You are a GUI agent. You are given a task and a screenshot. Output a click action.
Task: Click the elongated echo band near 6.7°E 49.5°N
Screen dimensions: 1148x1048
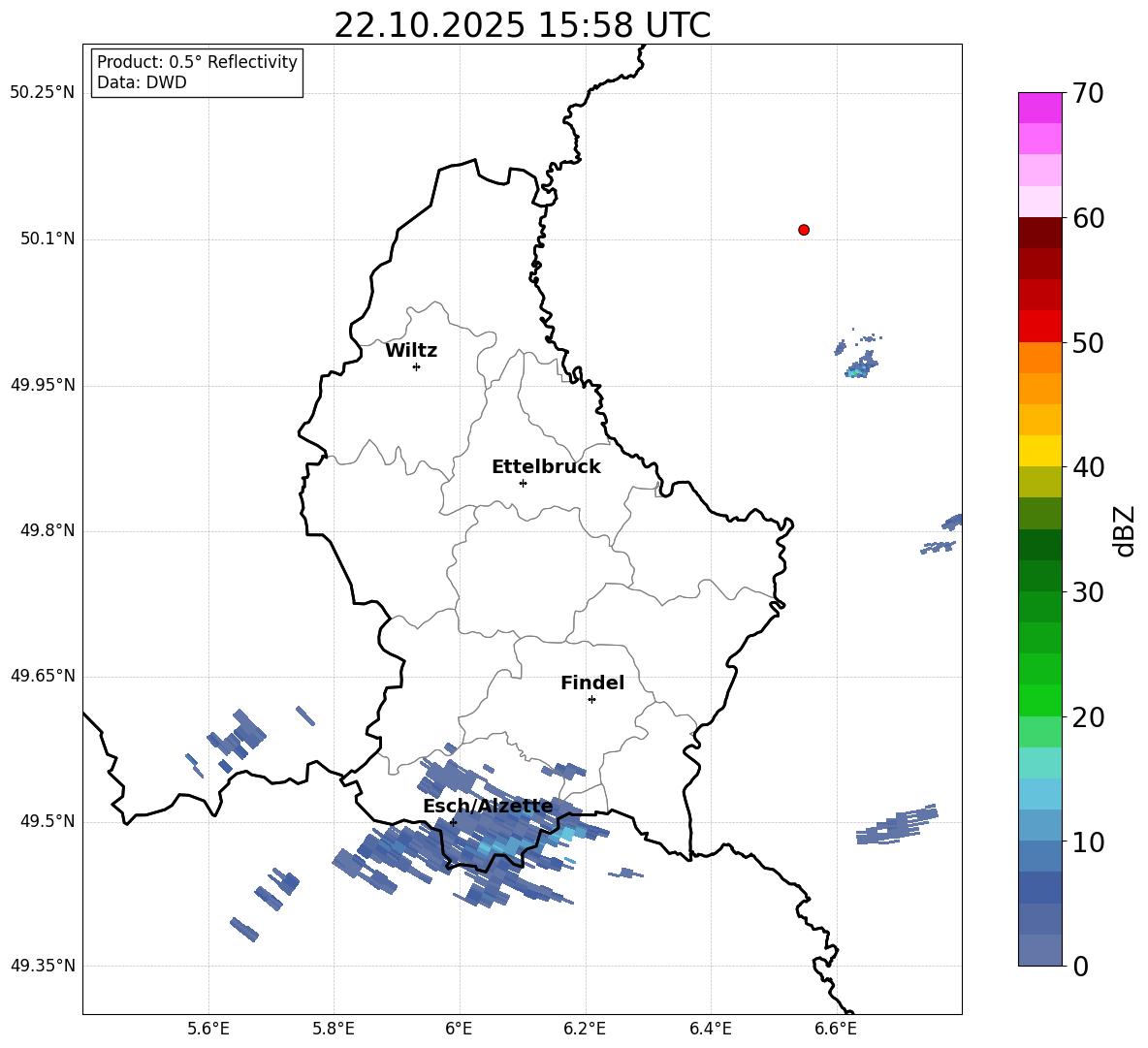click(898, 824)
